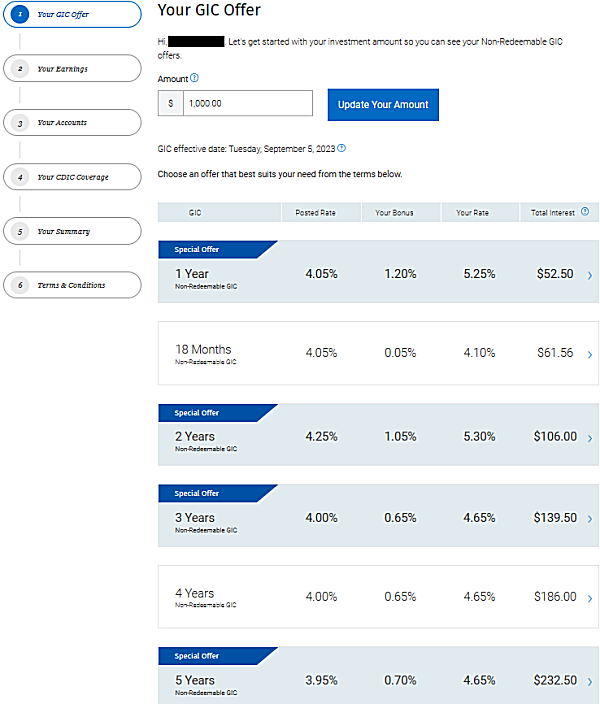
Task: Open the 5 Years GIC chevron arrow
Action: 589,681
